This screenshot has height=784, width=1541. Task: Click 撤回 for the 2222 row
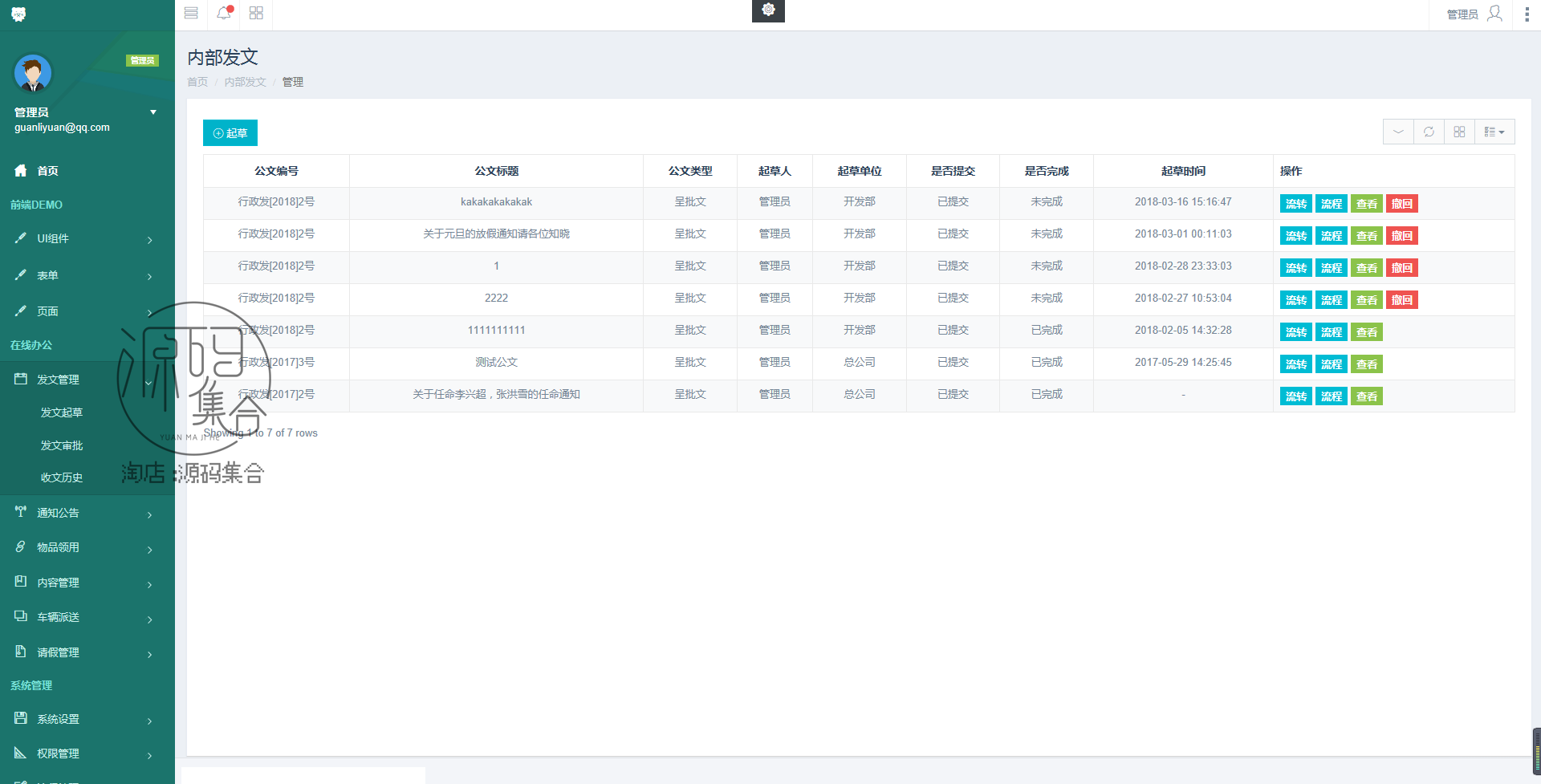point(1402,300)
